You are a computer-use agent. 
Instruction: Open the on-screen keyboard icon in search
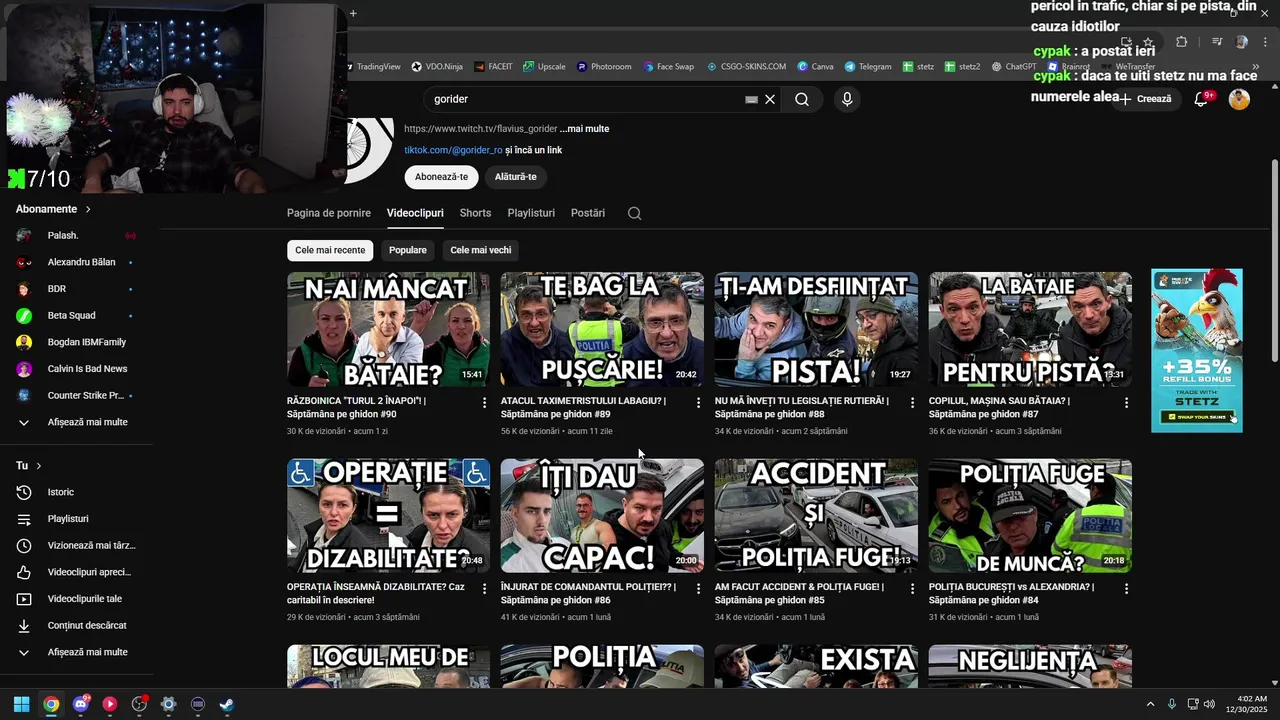click(x=751, y=99)
